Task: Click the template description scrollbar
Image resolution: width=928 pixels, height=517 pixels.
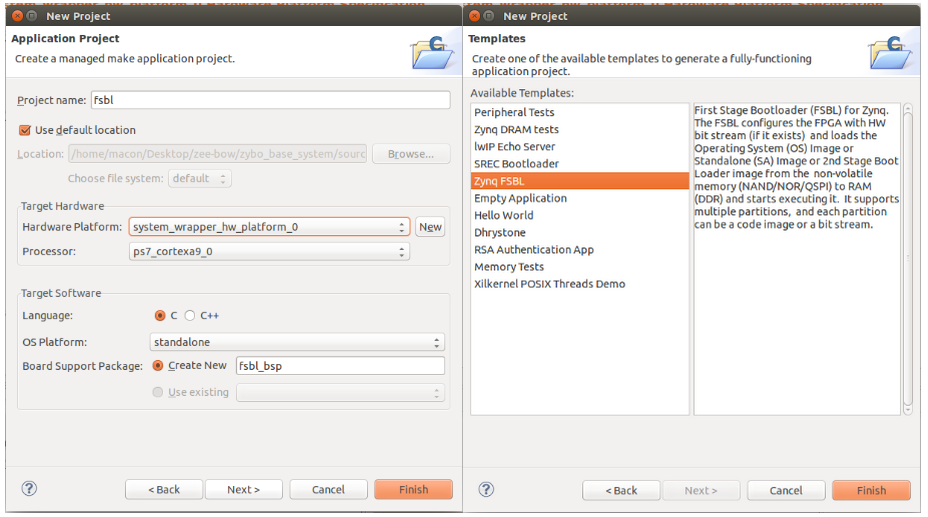Action: [x=908, y=259]
